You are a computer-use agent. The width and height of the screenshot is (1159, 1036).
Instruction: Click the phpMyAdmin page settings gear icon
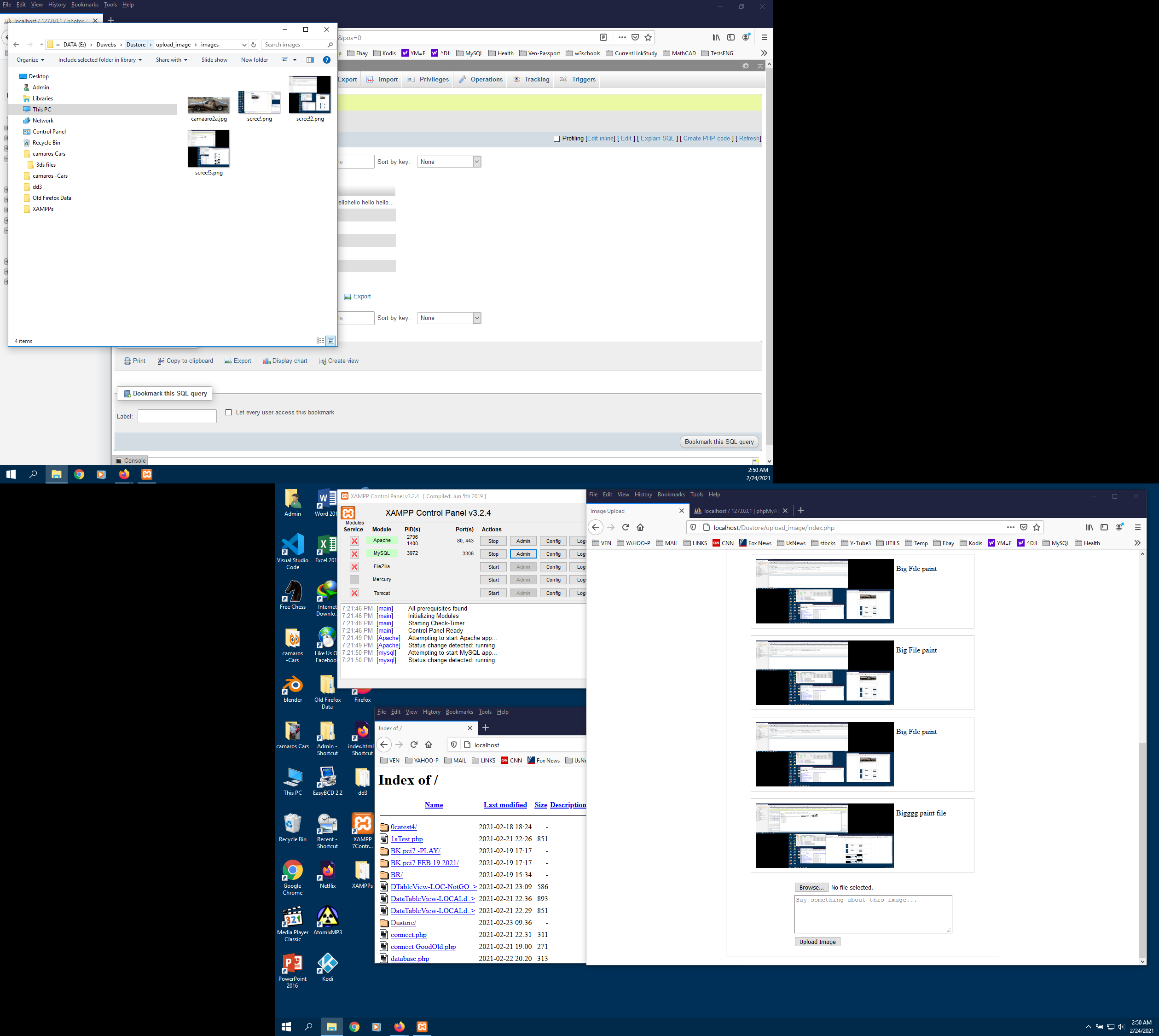[x=745, y=66]
